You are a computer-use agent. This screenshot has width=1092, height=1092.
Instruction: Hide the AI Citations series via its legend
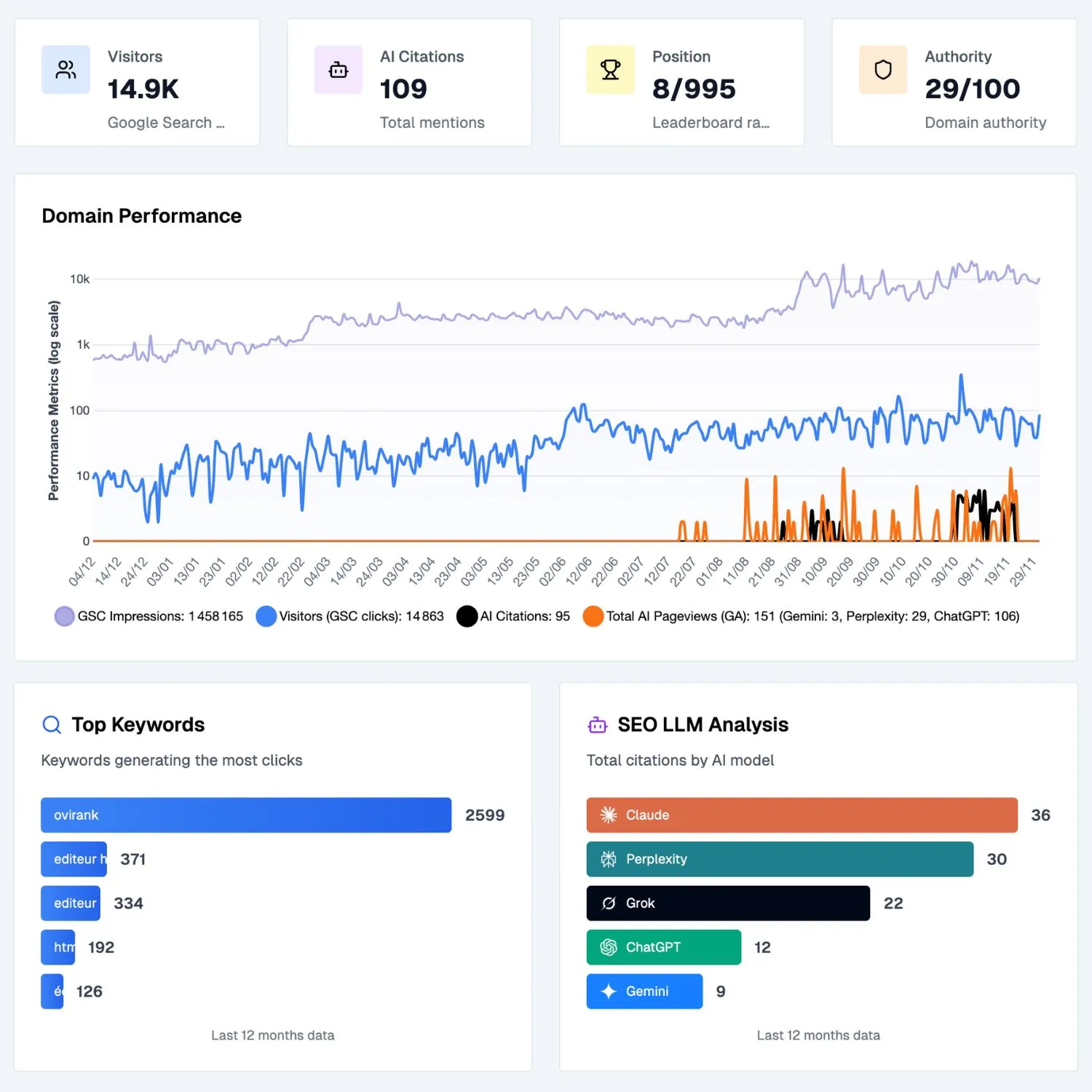click(x=513, y=616)
